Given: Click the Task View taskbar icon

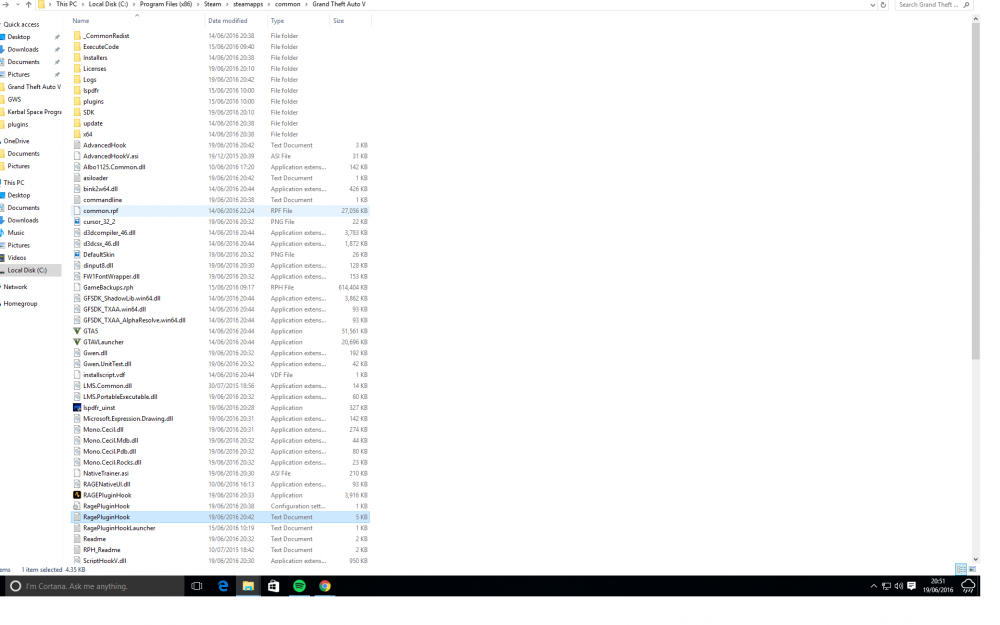Looking at the screenshot, I should [x=196, y=585].
